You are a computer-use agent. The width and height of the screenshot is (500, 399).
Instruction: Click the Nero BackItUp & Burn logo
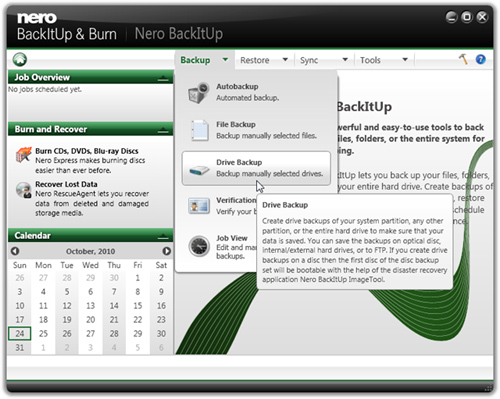[x=67, y=28]
